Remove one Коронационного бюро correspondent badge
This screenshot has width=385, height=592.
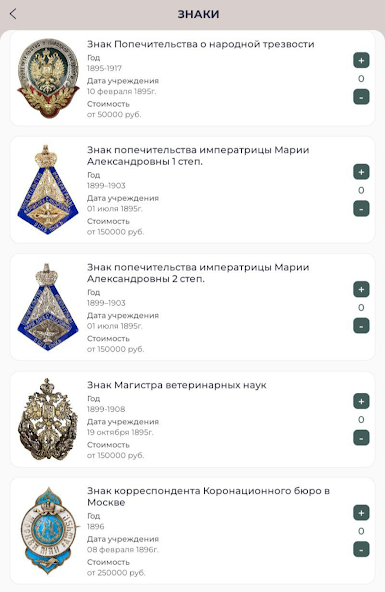361,550
